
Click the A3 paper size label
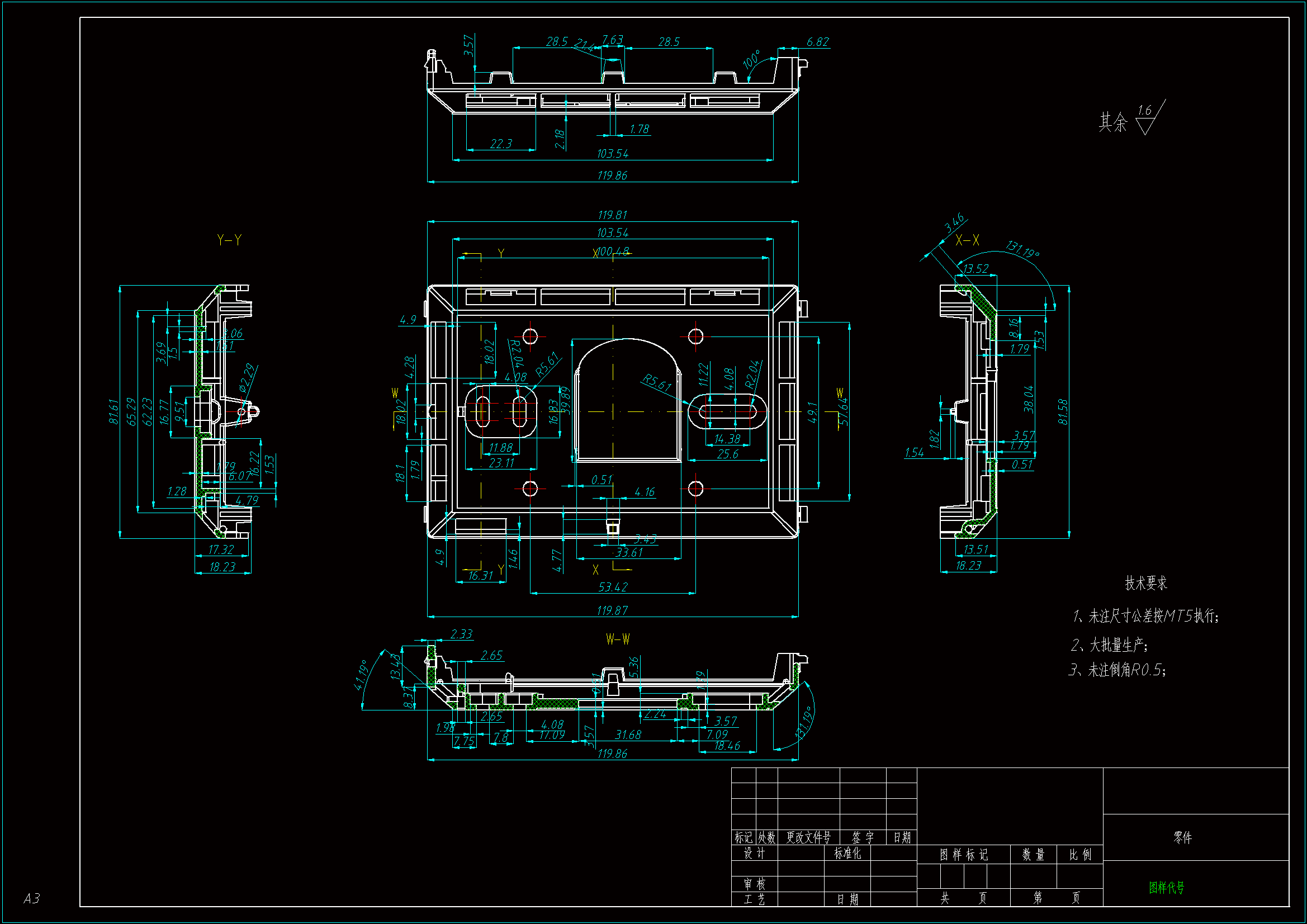pos(32,898)
